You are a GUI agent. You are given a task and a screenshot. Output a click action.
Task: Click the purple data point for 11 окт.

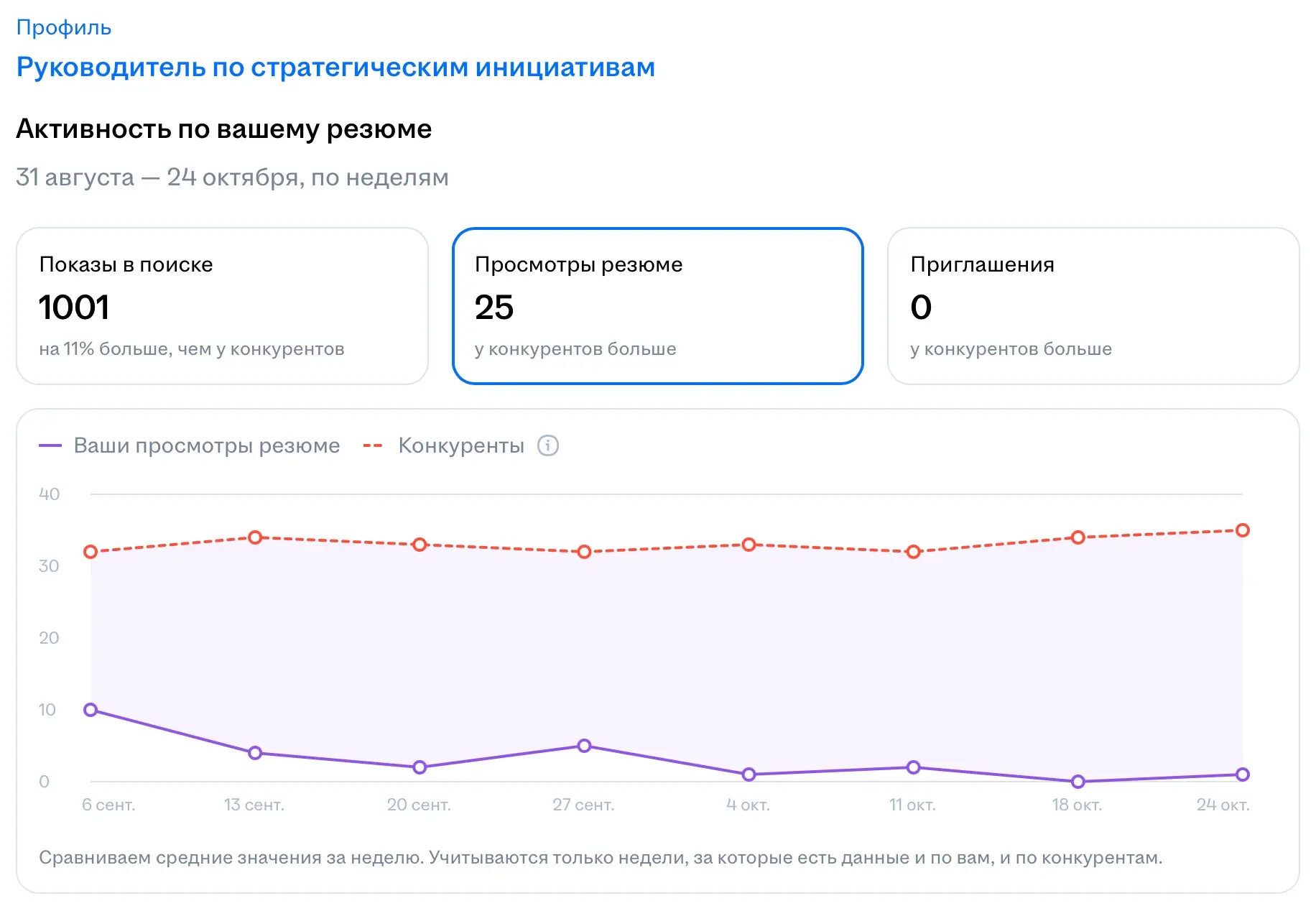914,767
